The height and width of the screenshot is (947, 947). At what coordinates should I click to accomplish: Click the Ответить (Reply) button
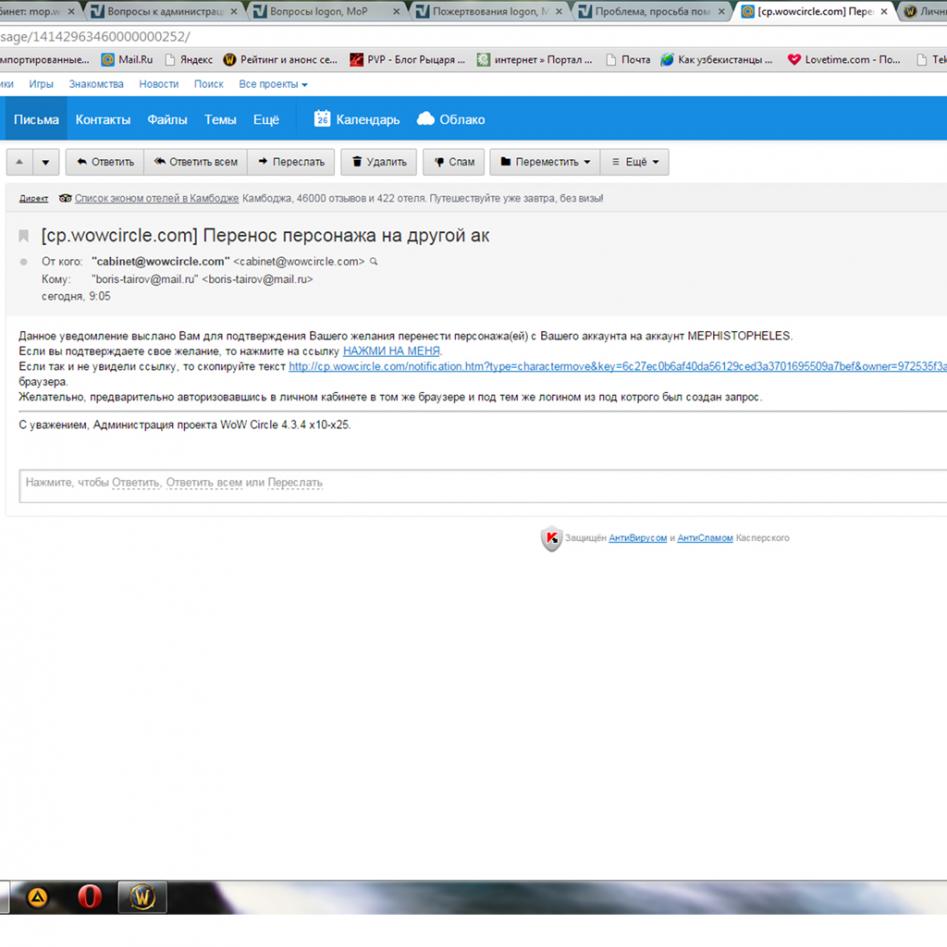105,162
